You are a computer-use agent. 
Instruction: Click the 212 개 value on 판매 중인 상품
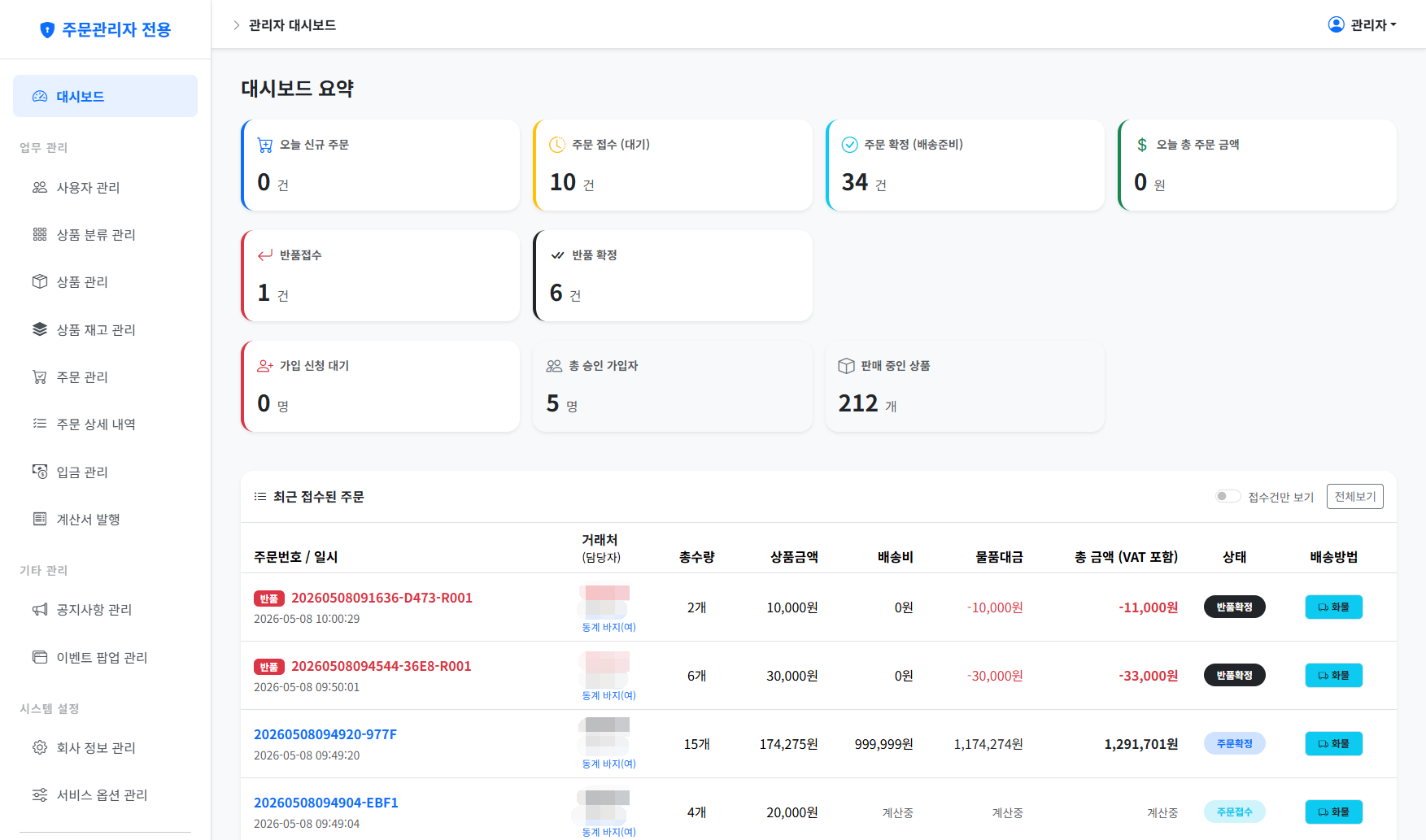point(867,403)
